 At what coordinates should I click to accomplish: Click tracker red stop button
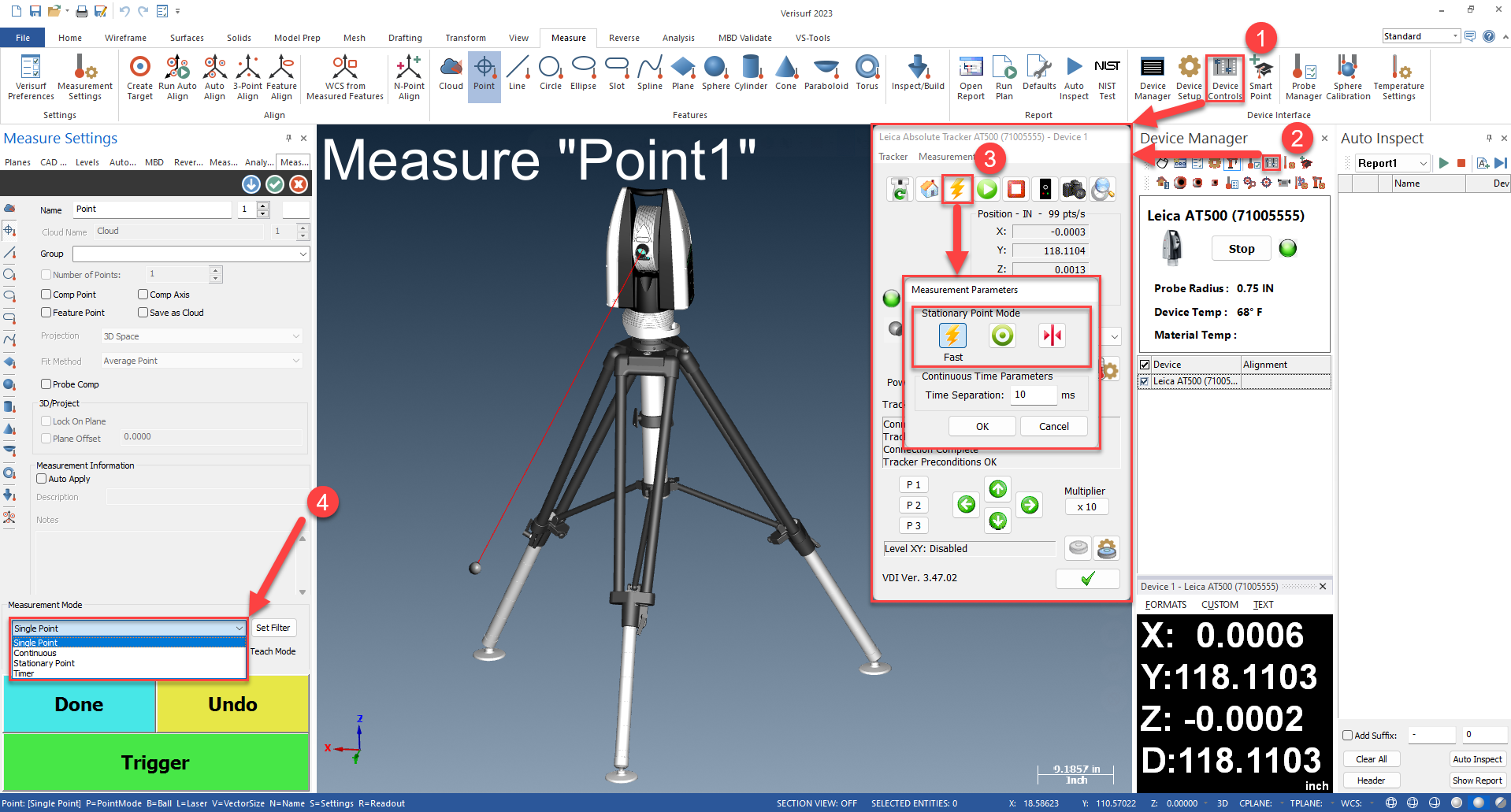point(1015,189)
